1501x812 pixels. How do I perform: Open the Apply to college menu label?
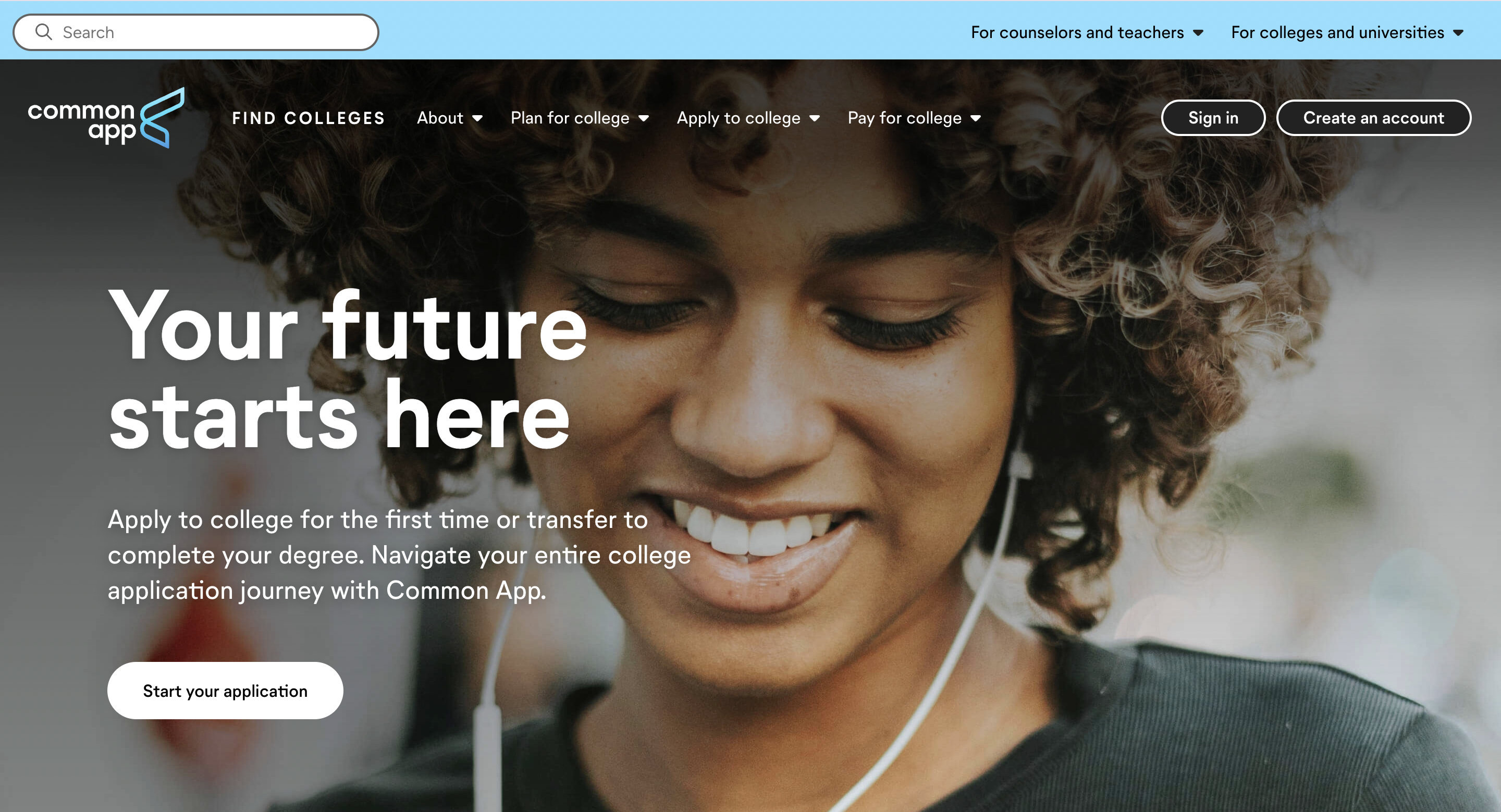[739, 118]
